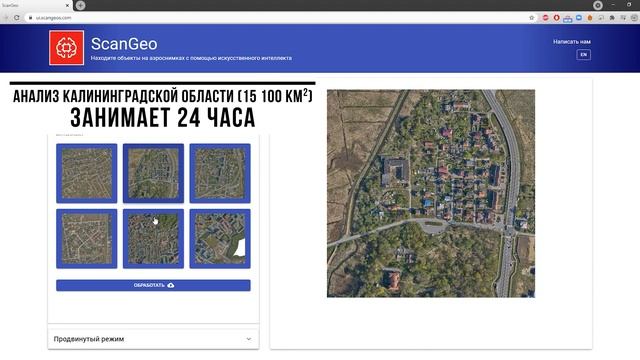
Task: Select the sample thumbnail under the mouse cursor
Action: click(x=153, y=239)
